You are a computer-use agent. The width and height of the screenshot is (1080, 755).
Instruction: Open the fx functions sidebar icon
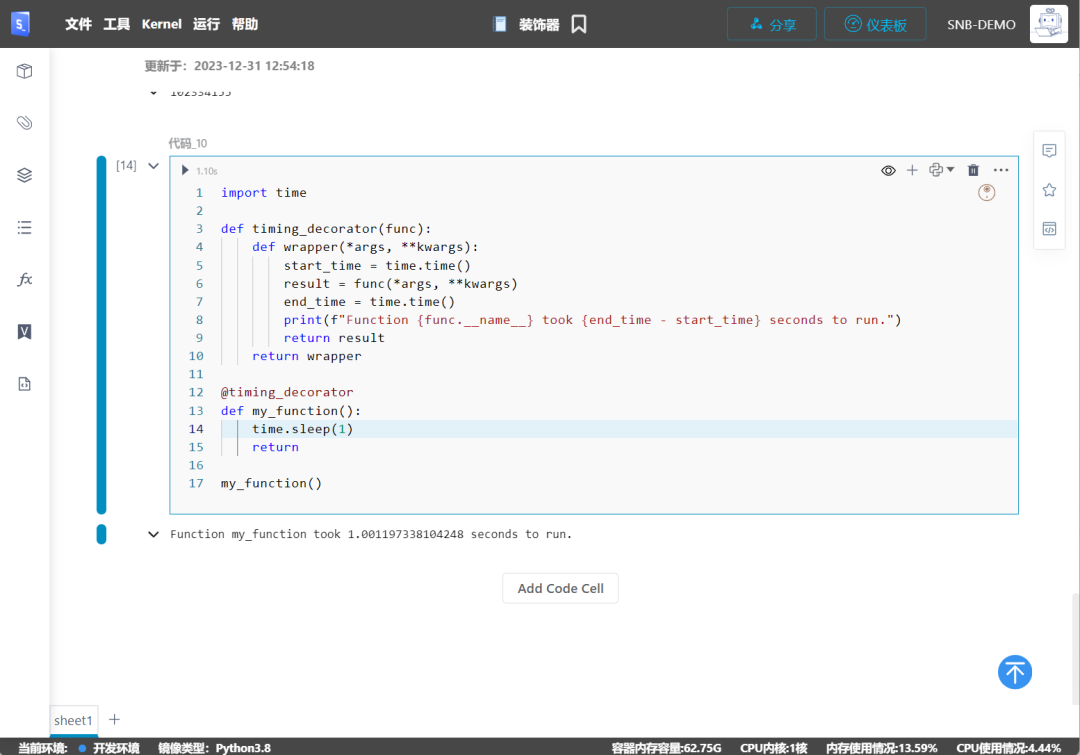(25, 279)
